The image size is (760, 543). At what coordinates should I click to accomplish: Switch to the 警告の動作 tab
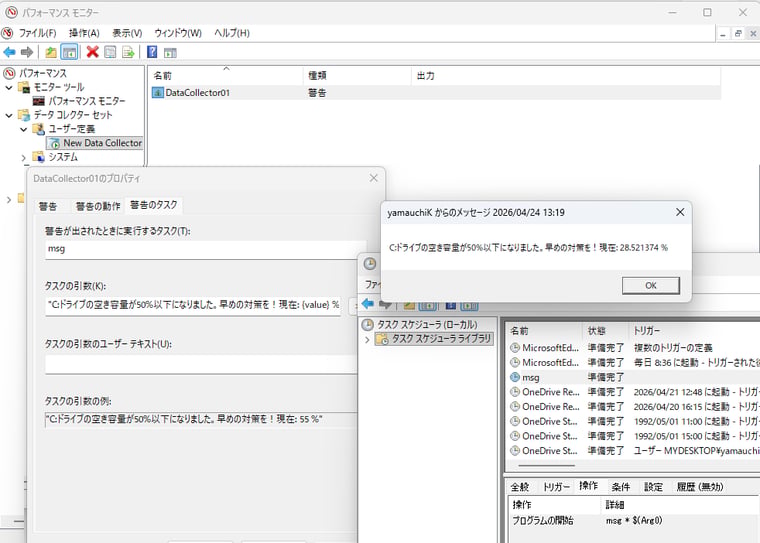point(98,207)
